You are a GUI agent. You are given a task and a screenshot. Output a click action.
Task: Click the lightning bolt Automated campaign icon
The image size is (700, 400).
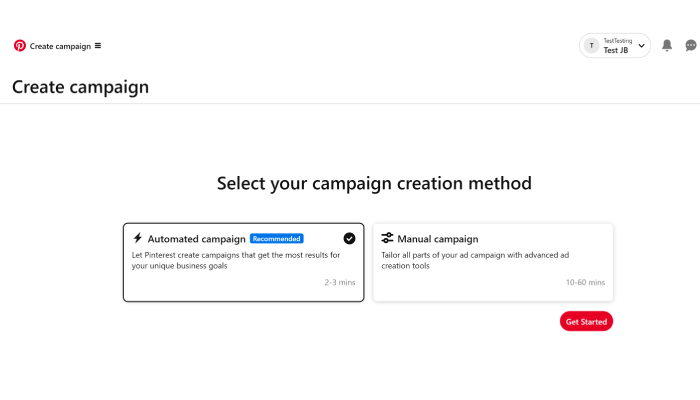pyautogui.click(x=138, y=238)
